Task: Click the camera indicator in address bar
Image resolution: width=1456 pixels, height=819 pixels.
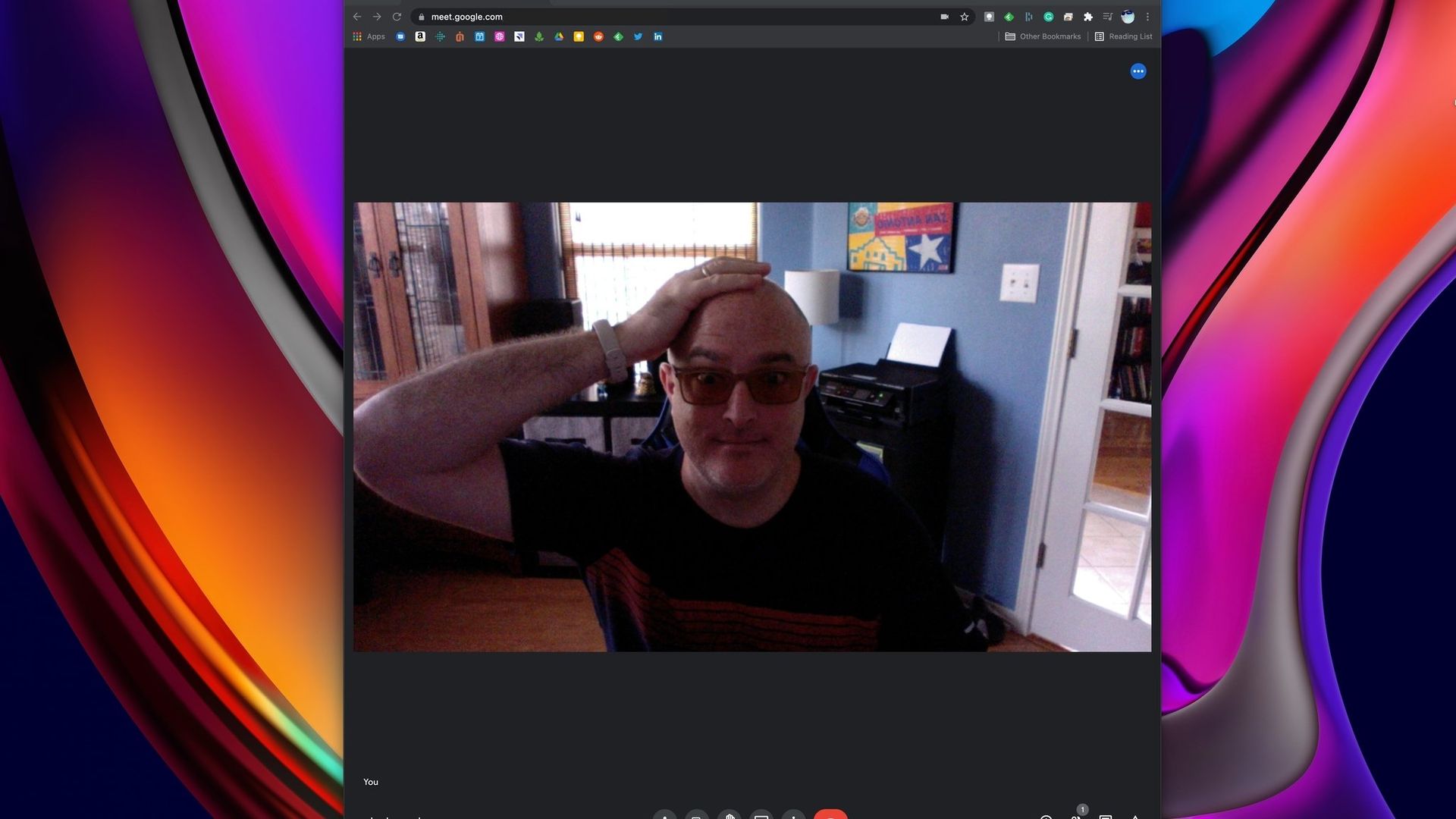Action: point(944,17)
